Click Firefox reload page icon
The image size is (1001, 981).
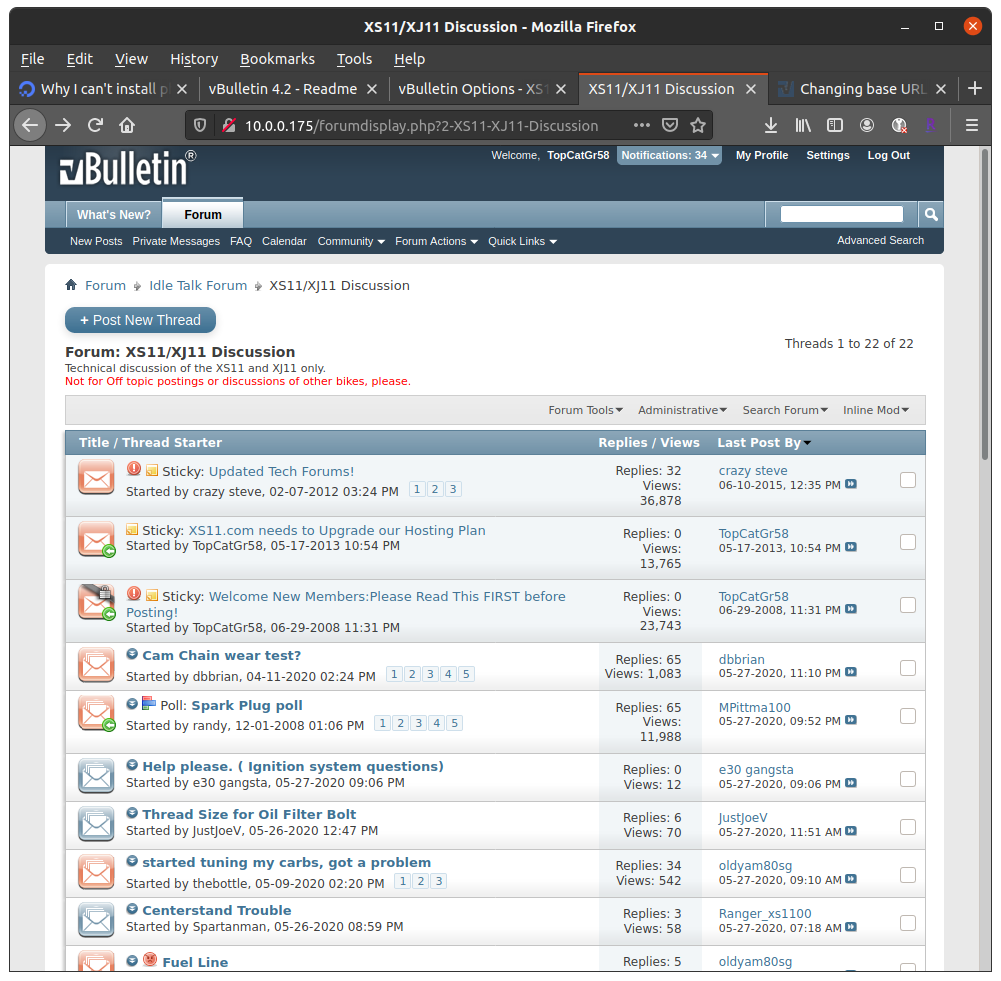point(95,125)
